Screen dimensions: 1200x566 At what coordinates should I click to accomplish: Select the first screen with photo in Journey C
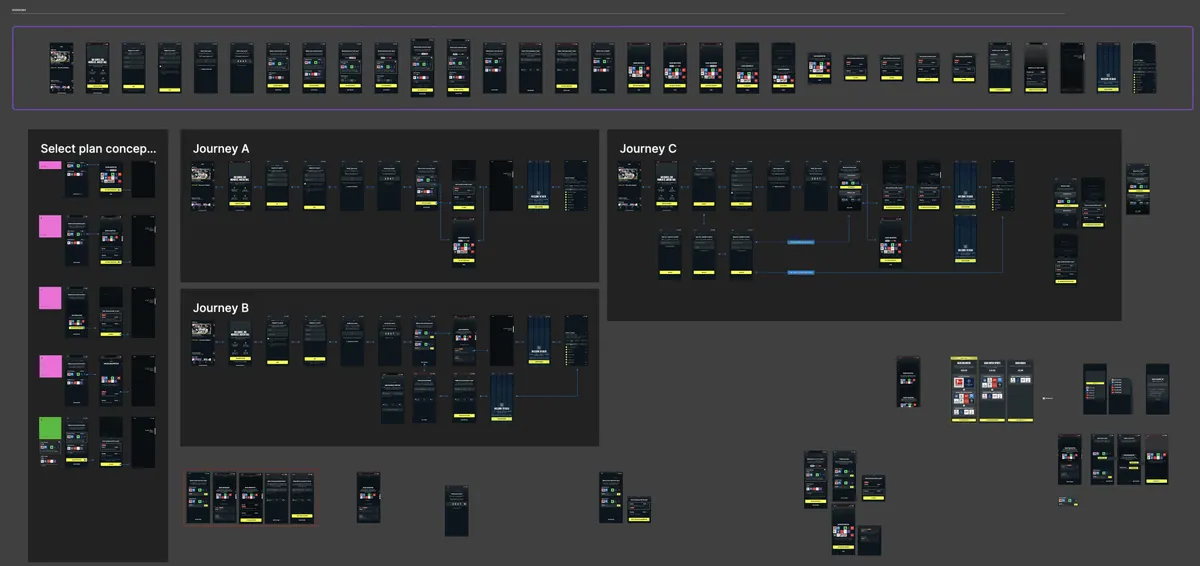630,186
